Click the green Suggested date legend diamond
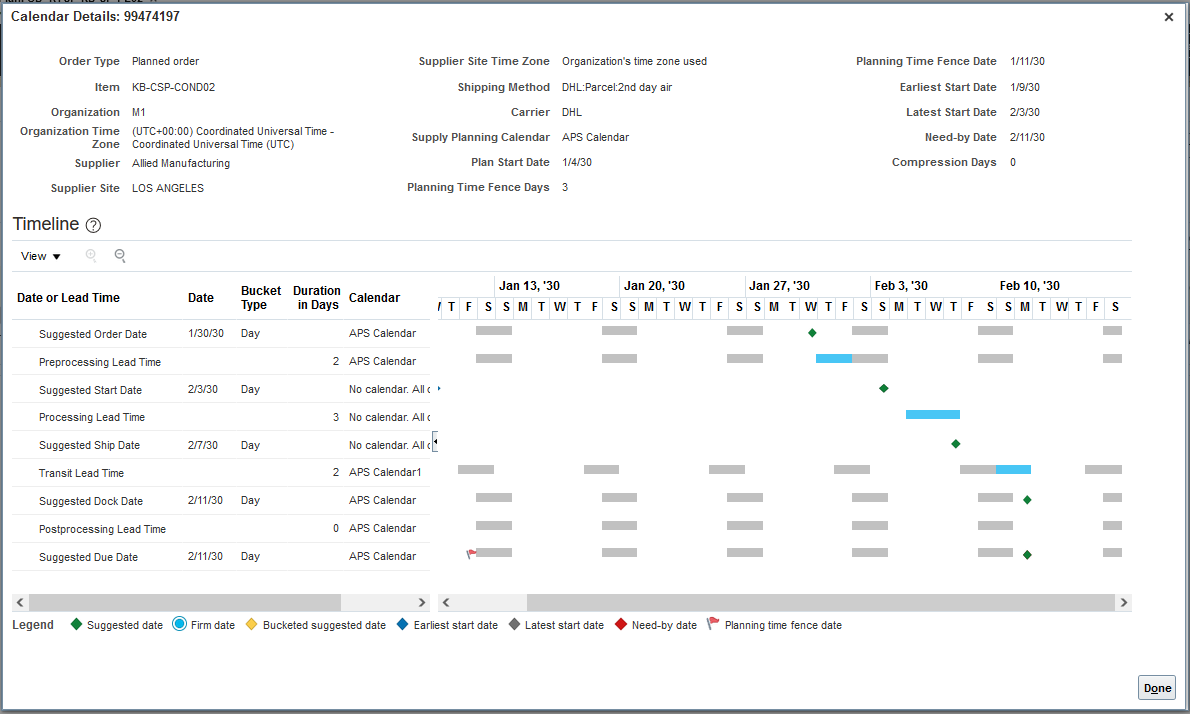The height and width of the screenshot is (714, 1190). click(76, 624)
